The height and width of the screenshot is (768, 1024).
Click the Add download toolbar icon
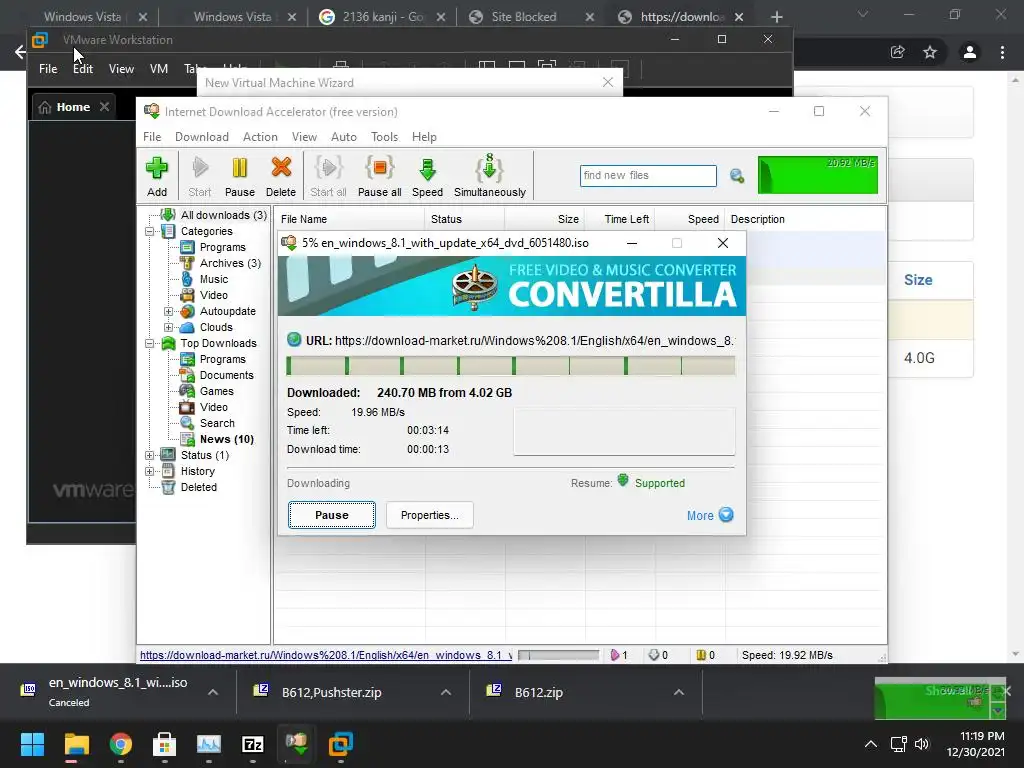point(157,175)
